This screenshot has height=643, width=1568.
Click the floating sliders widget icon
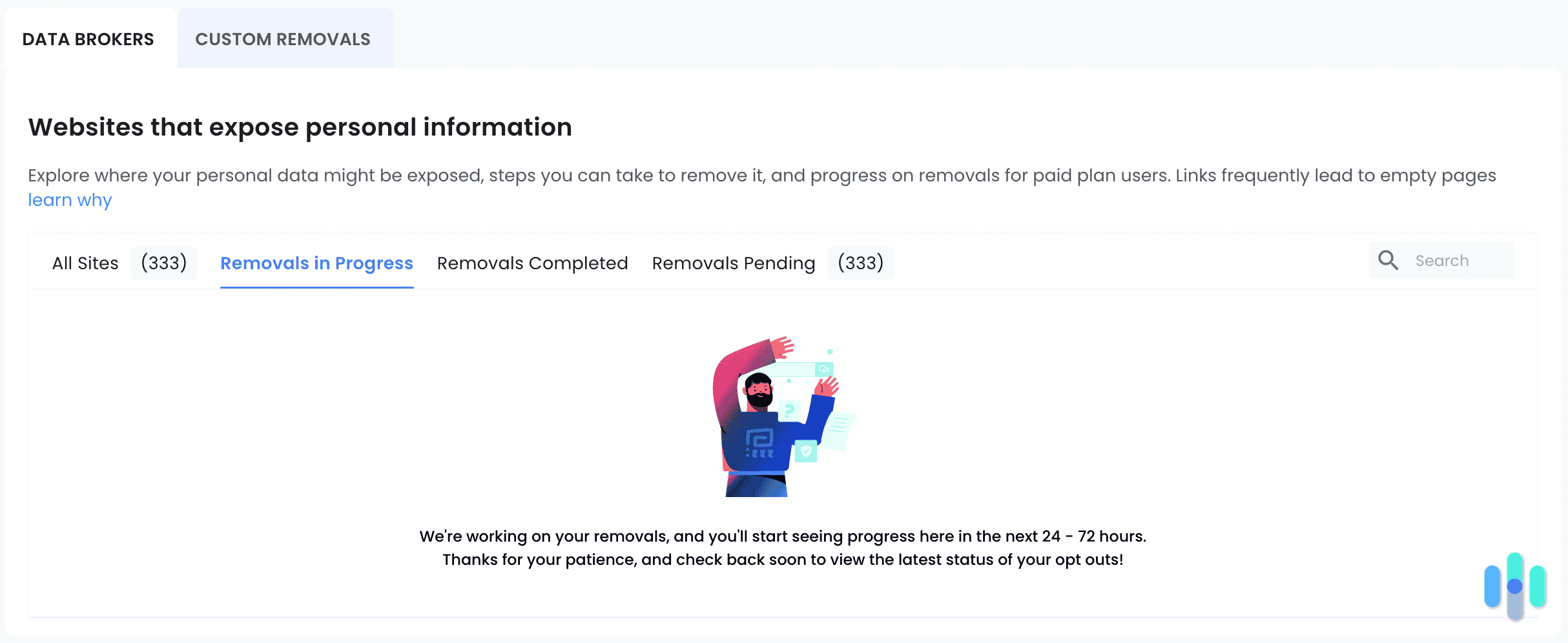click(x=1514, y=586)
